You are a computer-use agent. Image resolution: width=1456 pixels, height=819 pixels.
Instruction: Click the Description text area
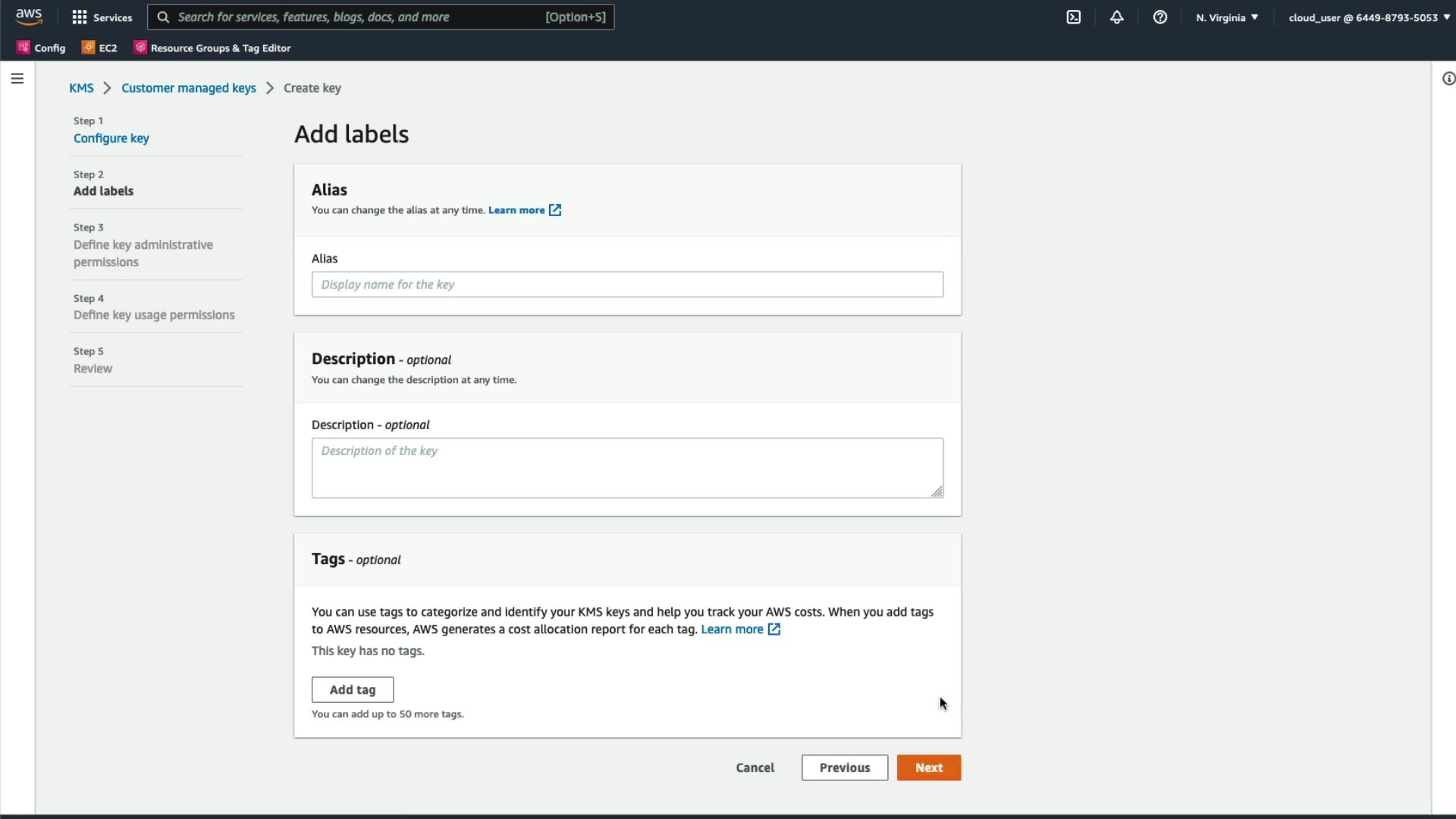(626, 467)
